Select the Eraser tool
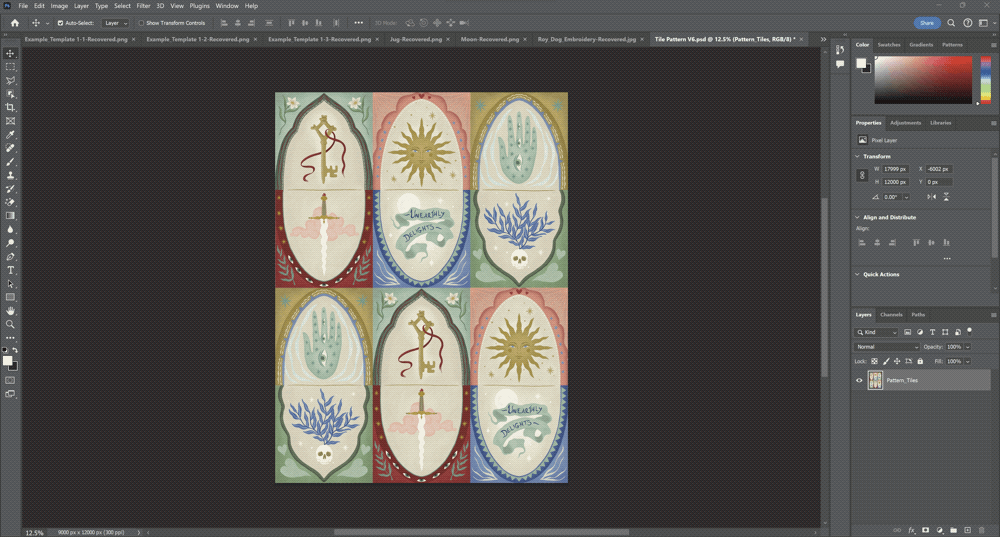This screenshot has height=537, width=1000. [x=10, y=202]
